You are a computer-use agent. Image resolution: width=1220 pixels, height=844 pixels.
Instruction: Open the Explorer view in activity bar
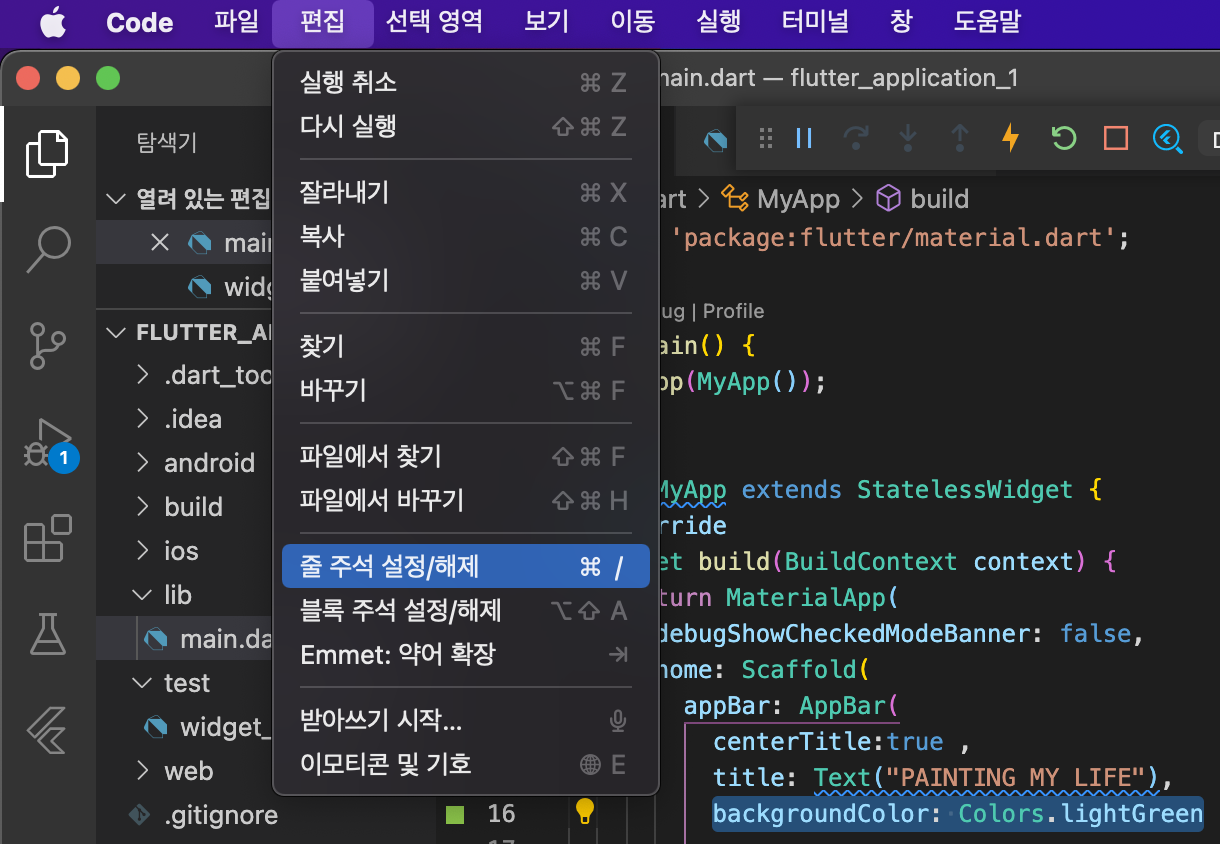click(x=47, y=153)
